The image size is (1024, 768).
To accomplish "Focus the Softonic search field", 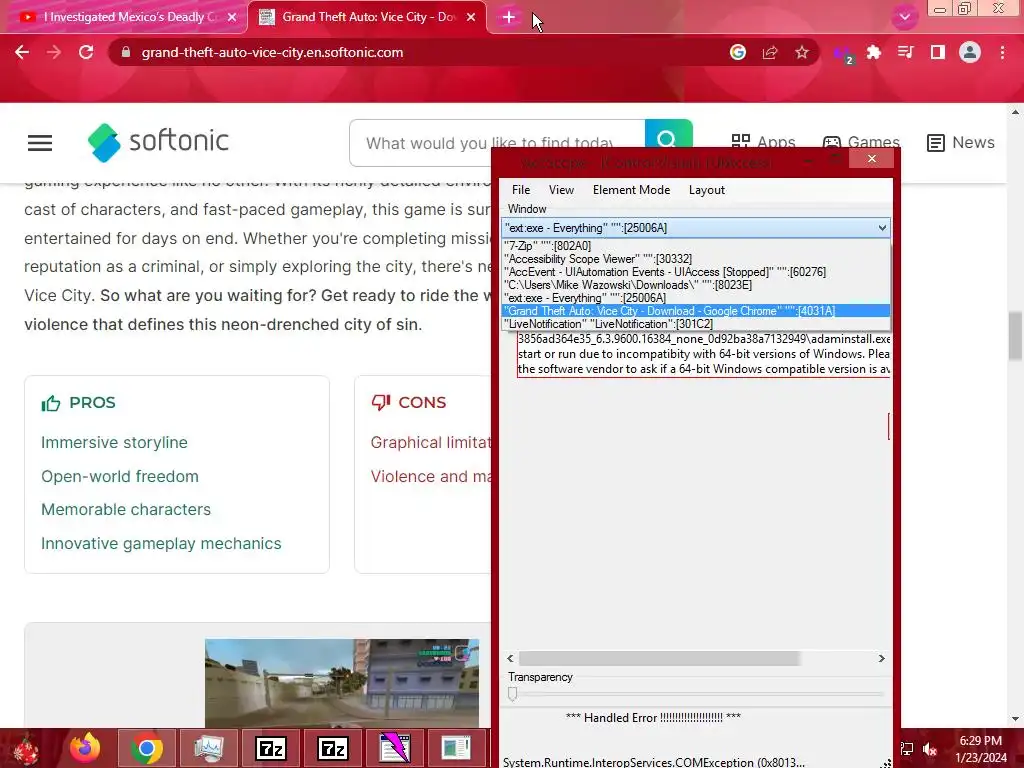I will 496,143.
